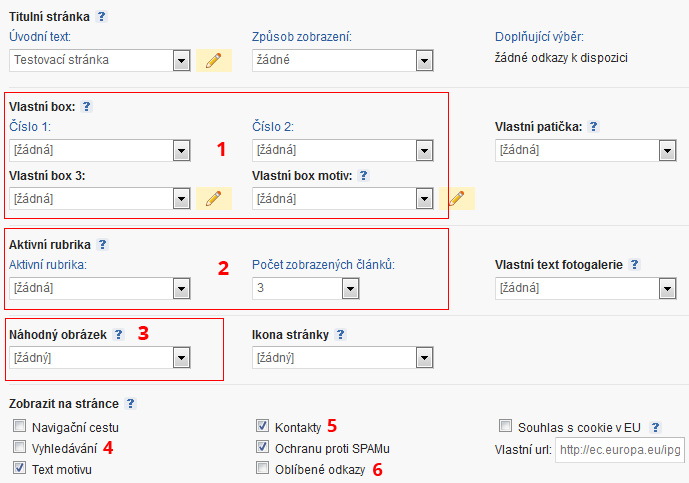Open the Ikona stránky dropdown
The image size is (689, 483).
[x=425, y=357]
